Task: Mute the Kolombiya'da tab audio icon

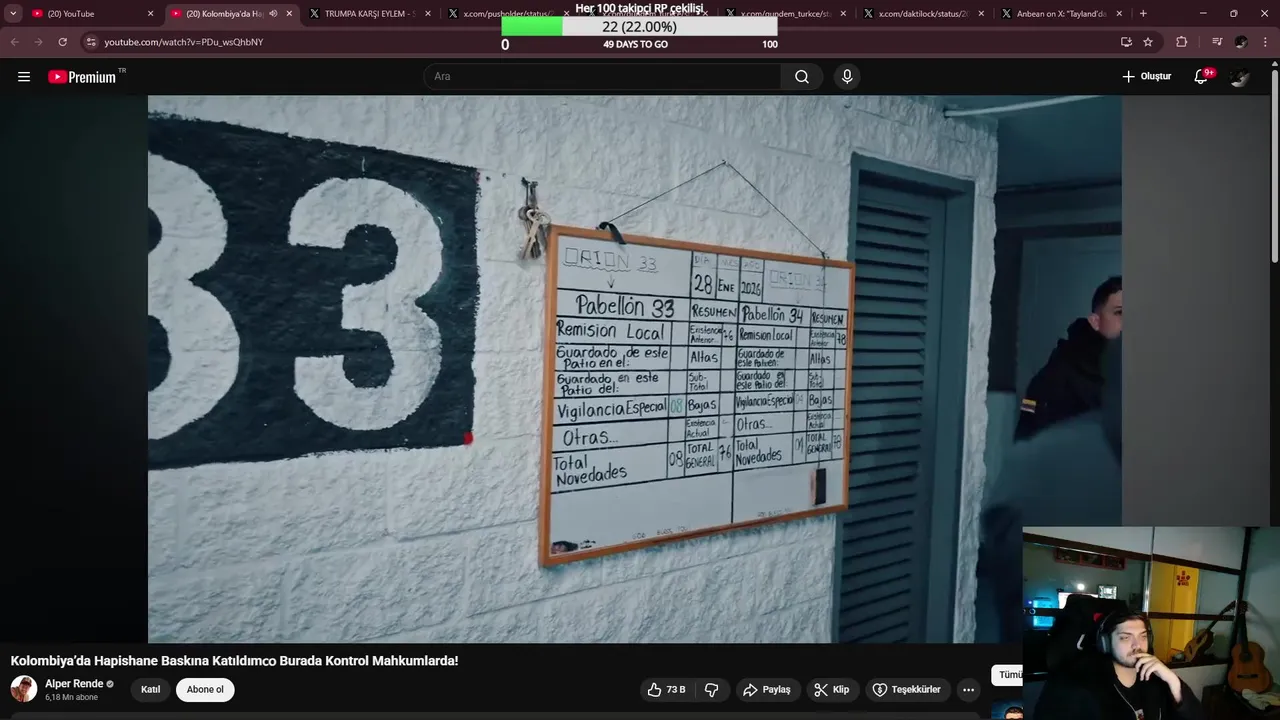Action: coord(273,14)
